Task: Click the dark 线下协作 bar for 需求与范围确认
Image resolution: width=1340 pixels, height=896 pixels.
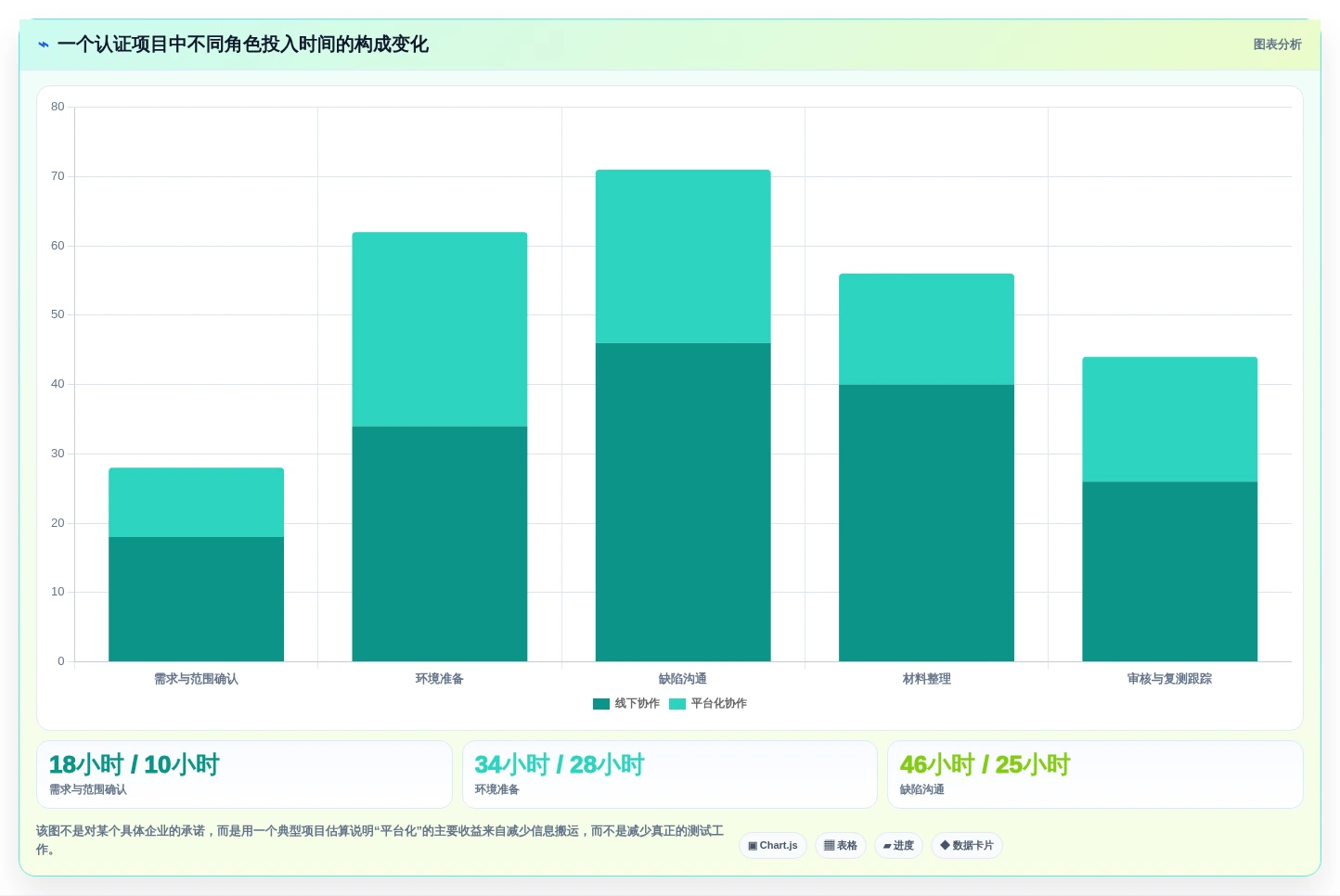Action: pos(196,599)
